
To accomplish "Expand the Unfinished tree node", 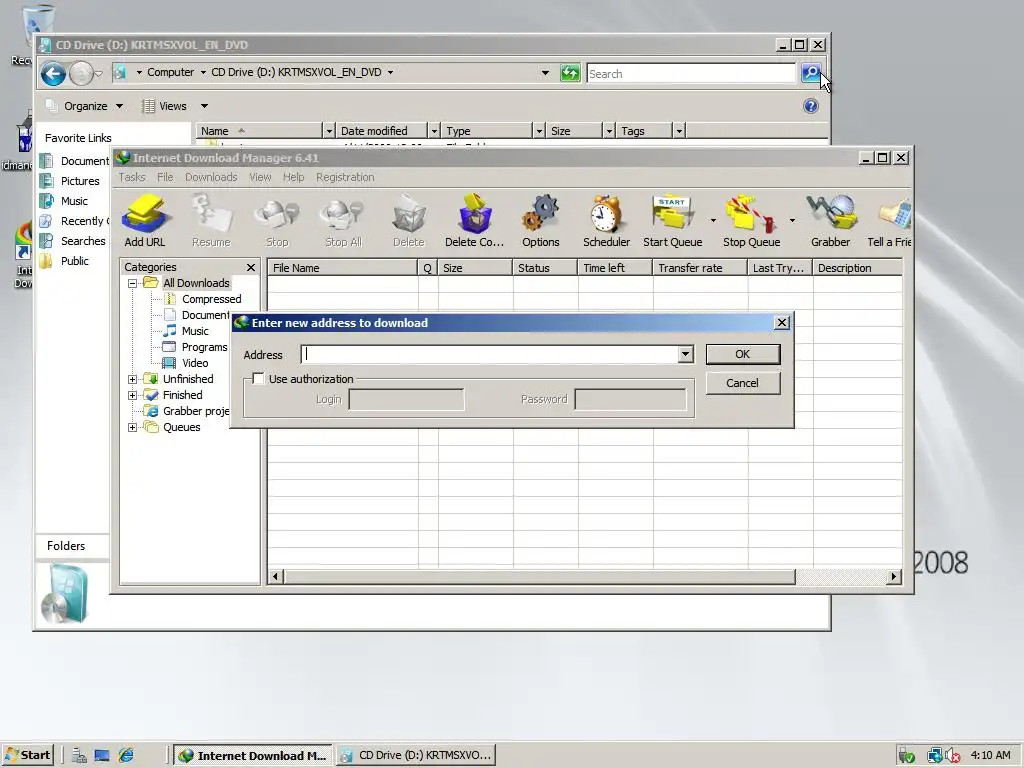I will pyautogui.click(x=133, y=379).
